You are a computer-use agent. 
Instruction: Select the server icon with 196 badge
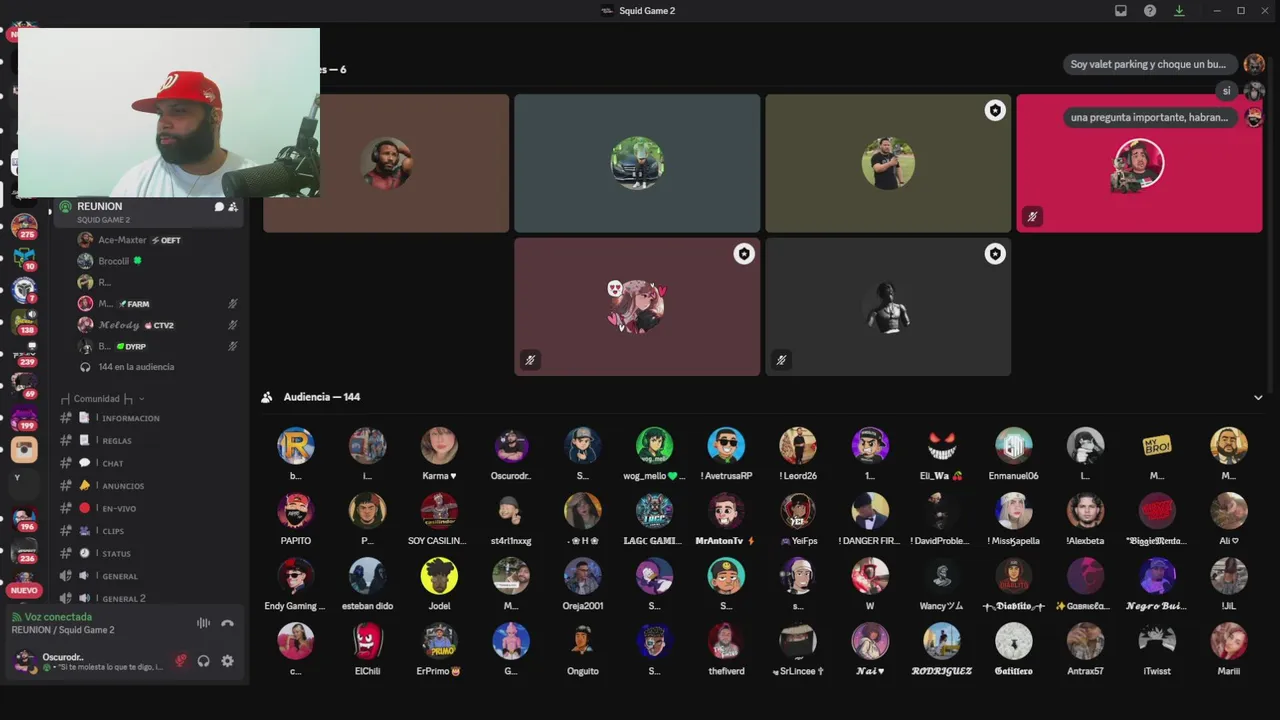pos(24,519)
